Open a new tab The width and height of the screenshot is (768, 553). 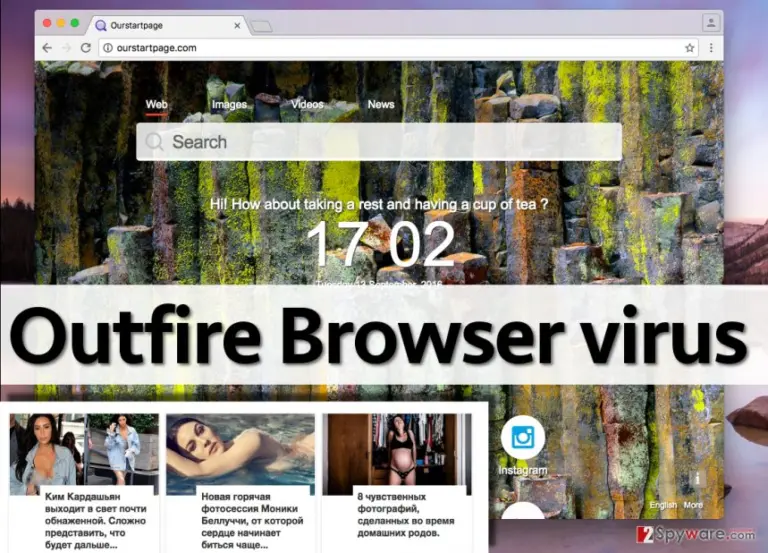pos(261,26)
